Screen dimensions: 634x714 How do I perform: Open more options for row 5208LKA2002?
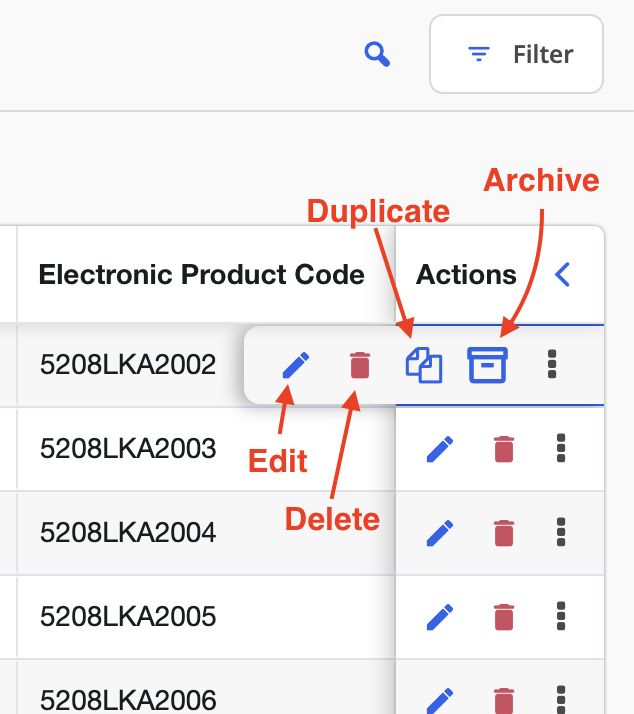tap(552, 364)
